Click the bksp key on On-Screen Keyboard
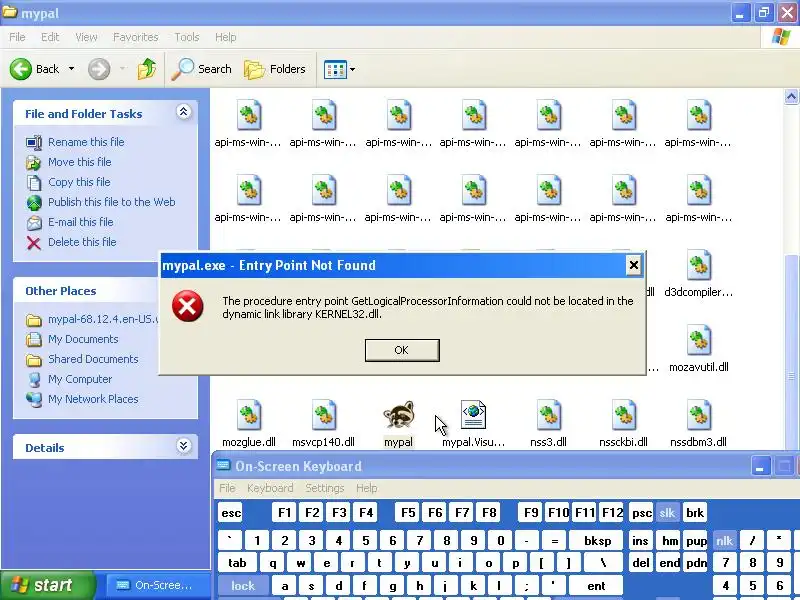The image size is (800, 600). [597, 541]
